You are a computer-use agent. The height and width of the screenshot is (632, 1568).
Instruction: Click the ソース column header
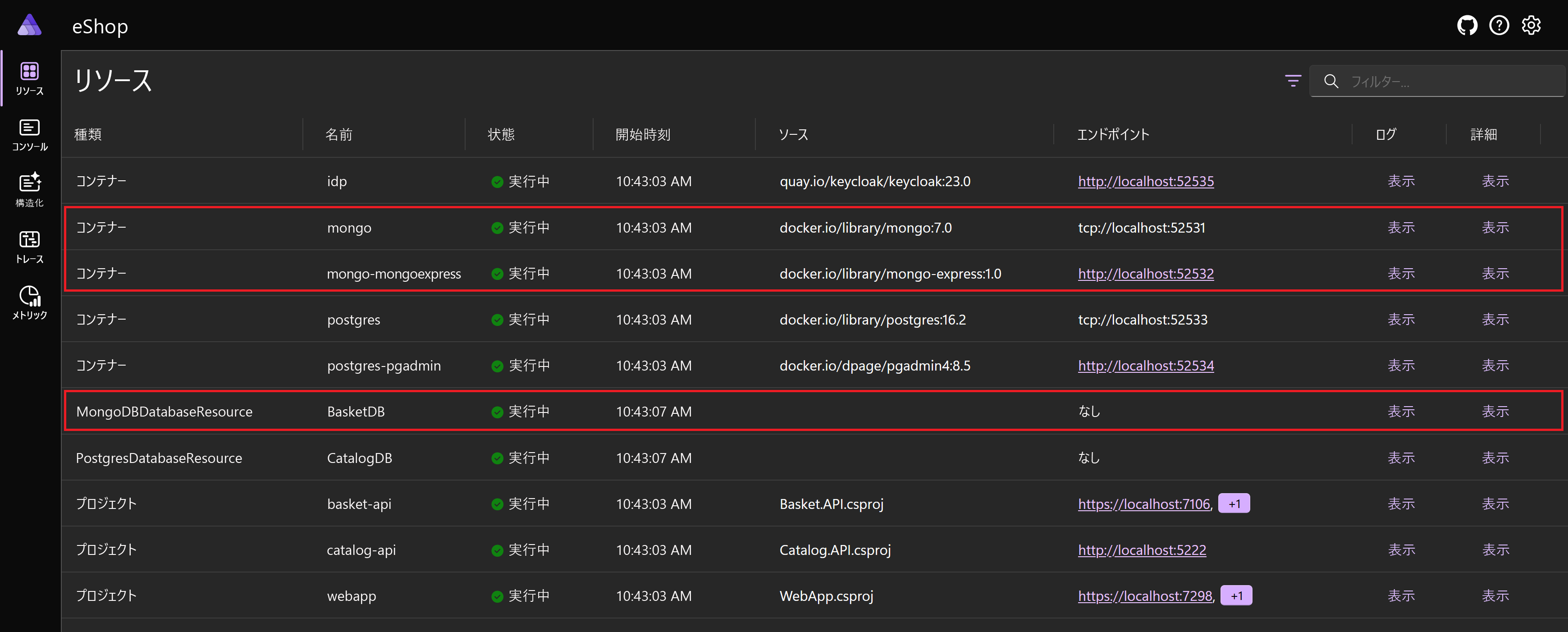793,134
